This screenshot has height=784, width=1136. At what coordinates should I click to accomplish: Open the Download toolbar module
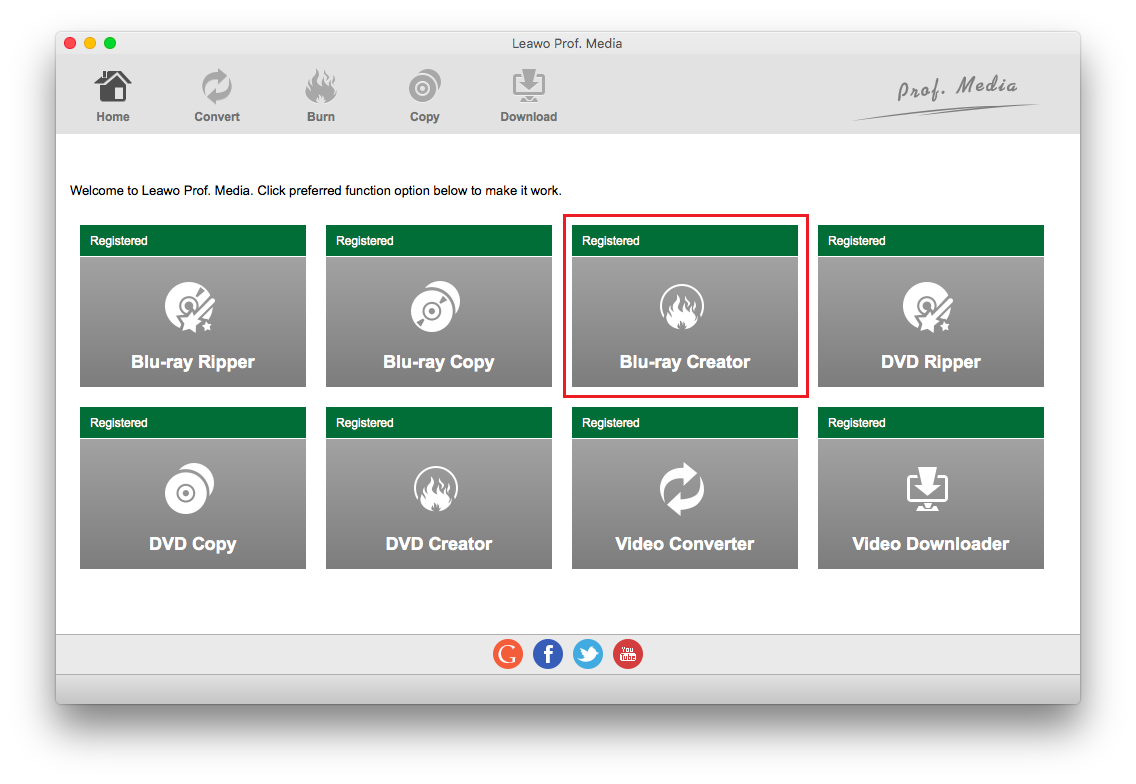click(x=529, y=96)
